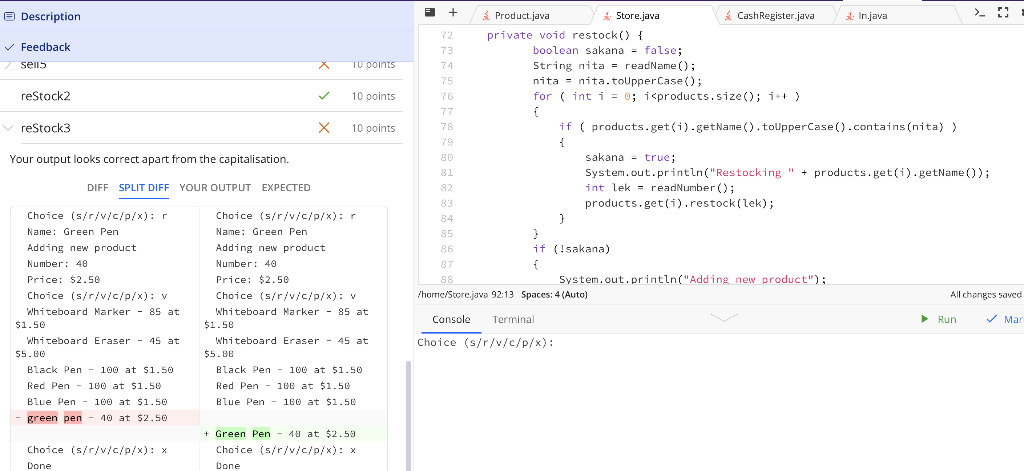The image size is (1024, 471).
Task: Click 'products.get(i).restock(lek);' code line
Action: coord(679,203)
